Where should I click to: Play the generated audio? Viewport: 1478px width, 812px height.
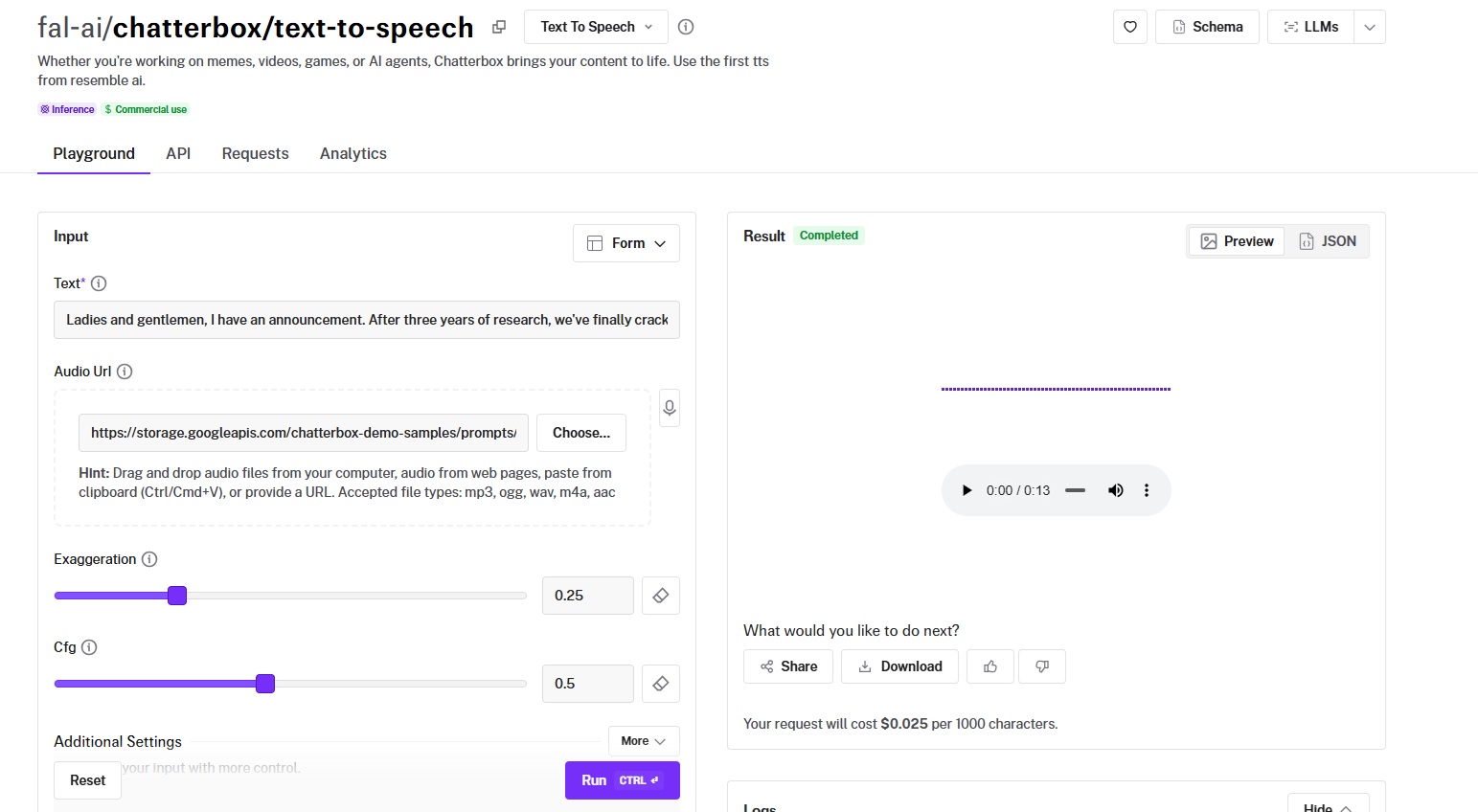point(966,490)
